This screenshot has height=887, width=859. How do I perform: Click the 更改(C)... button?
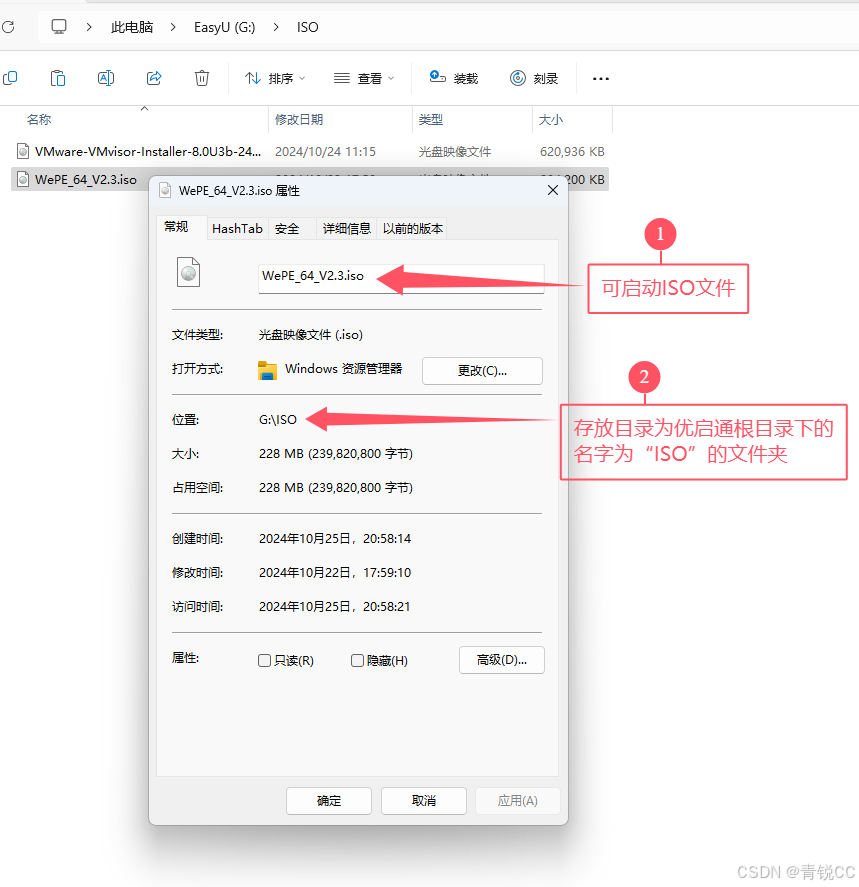(482, 371)
